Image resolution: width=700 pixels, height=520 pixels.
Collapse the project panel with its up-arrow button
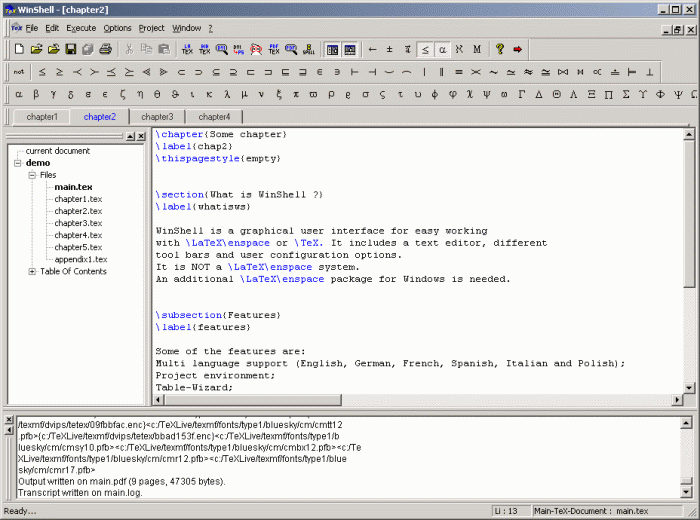click(130, 136)
